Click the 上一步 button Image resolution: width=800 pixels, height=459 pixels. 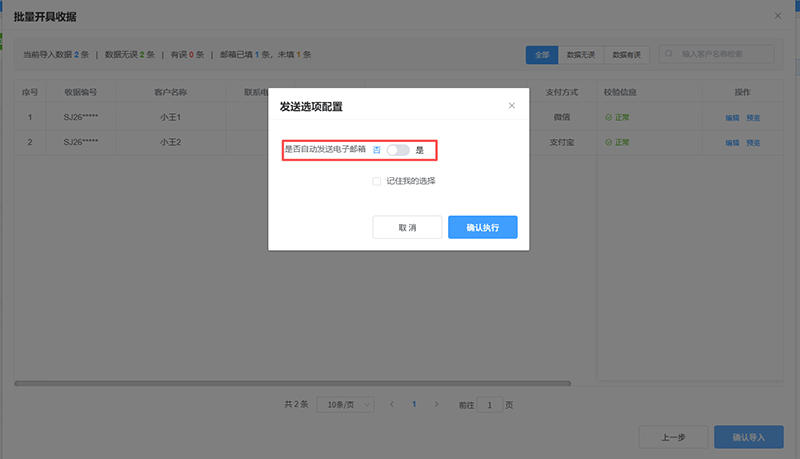(x=673, y=437)
